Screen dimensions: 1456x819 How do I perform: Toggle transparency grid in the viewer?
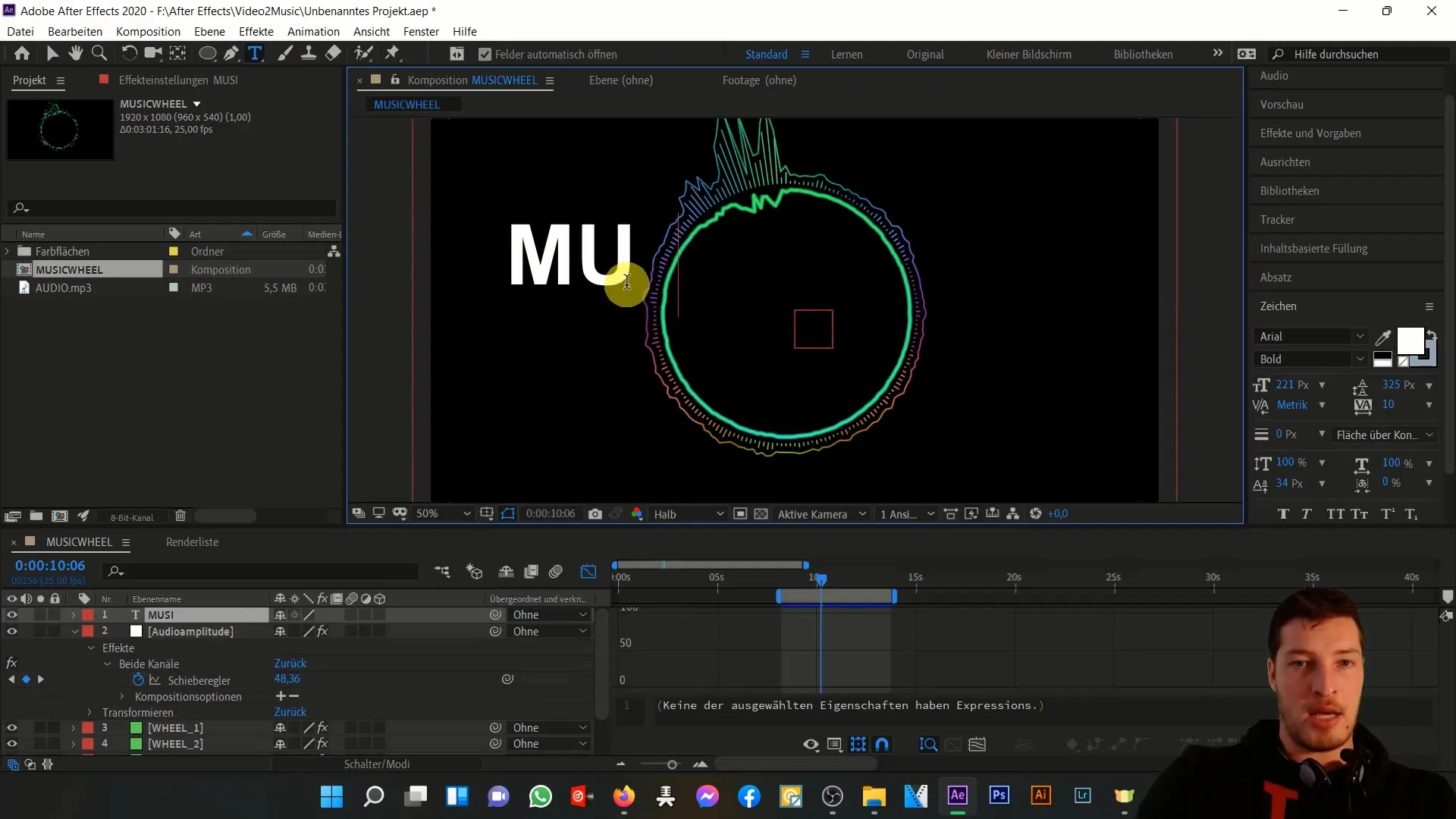click(761, 514)
